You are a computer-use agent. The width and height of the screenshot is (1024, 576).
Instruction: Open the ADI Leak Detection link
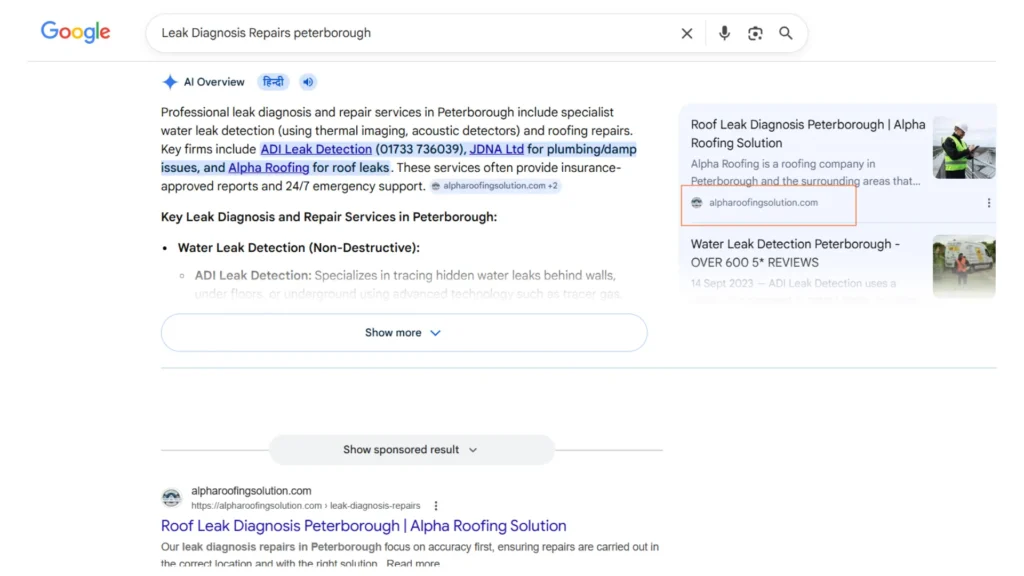tap(316, 149)
